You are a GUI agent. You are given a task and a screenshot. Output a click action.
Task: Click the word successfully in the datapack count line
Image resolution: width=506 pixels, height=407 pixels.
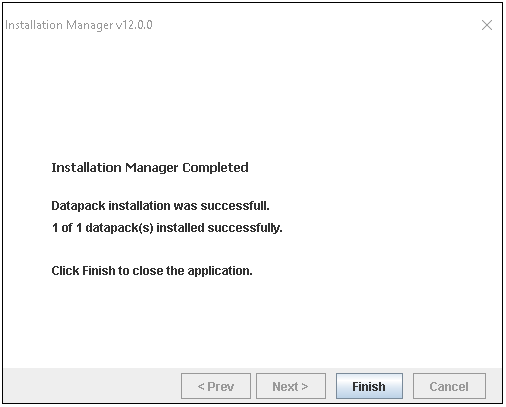[x=245, y=228]
